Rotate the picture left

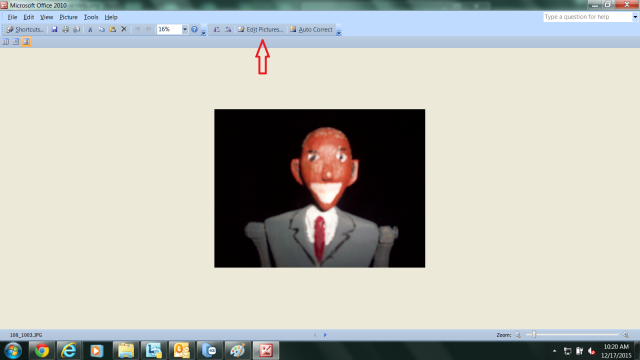click(217, 29)
